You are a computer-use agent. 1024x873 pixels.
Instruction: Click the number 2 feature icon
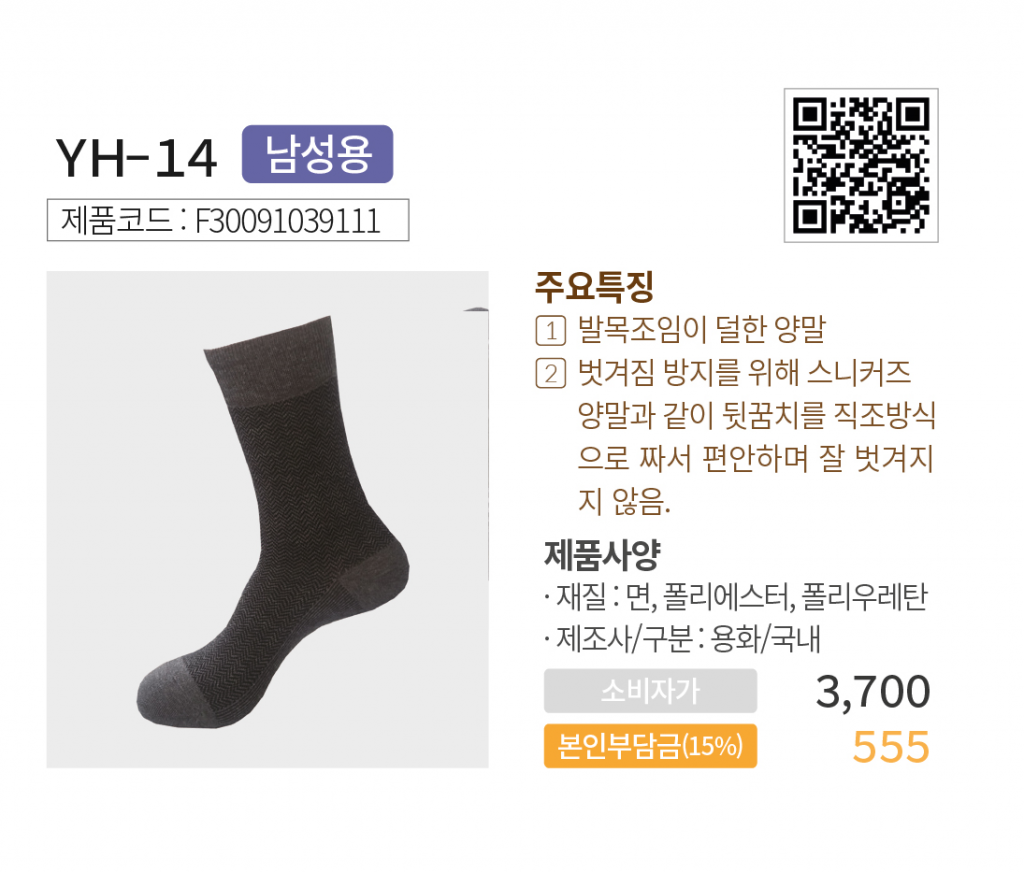tap(551, 373)
